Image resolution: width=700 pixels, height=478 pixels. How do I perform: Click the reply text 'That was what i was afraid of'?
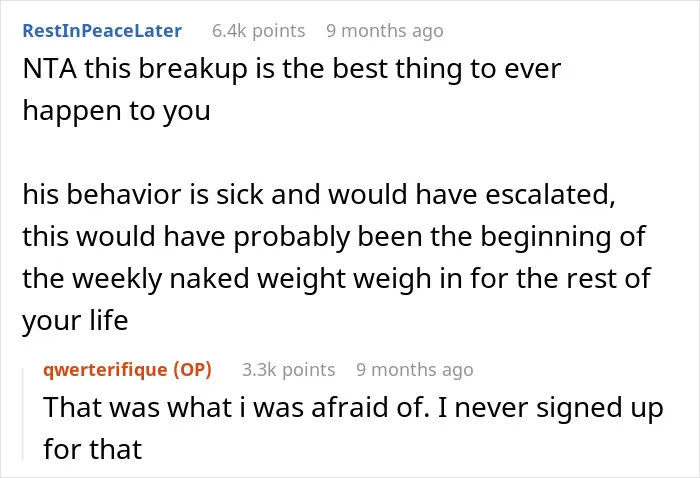pyautogui.click(x=237, y=407)
